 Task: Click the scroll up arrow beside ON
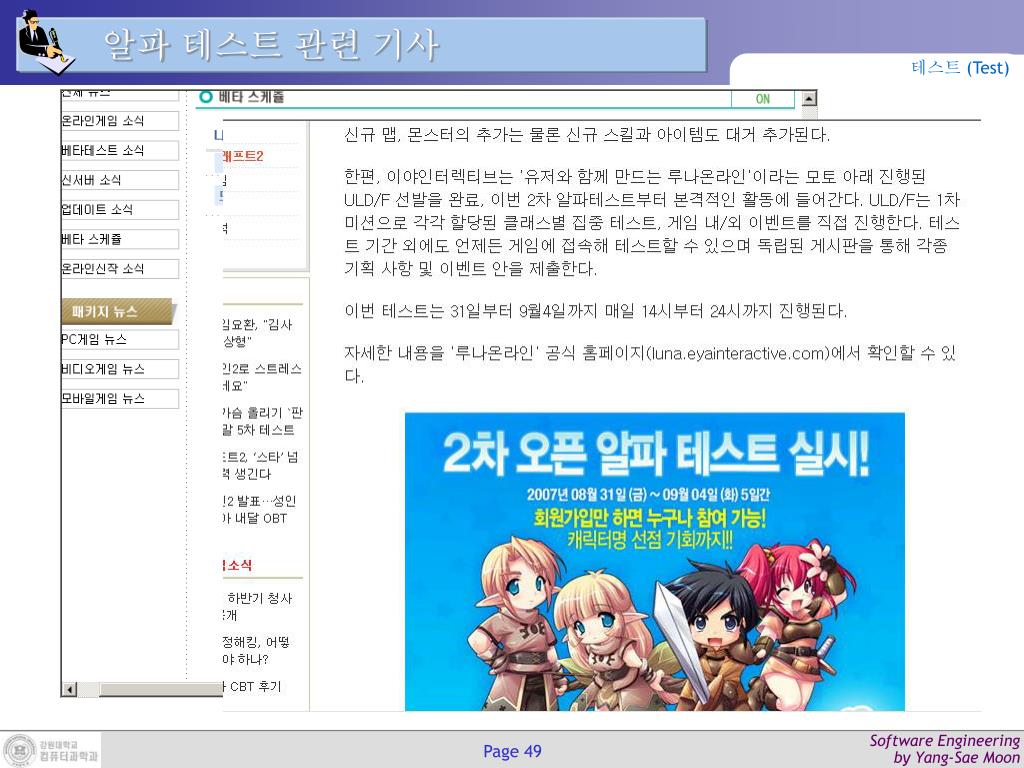tap(808, 99)
